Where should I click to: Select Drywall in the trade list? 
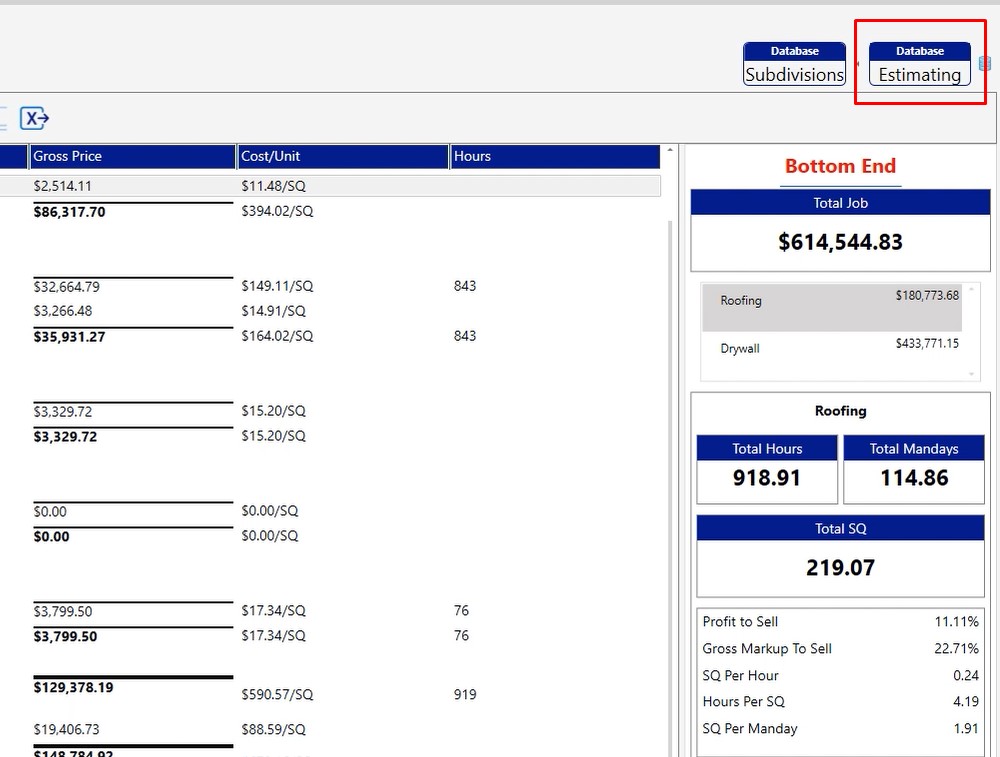[741, 349]
